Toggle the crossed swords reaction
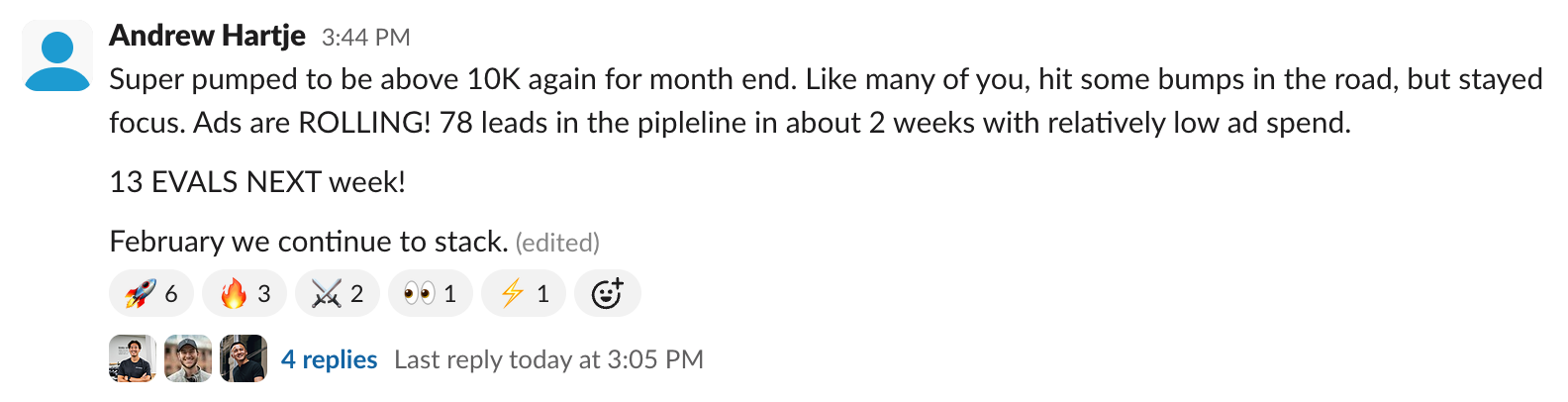 point(337,294)
